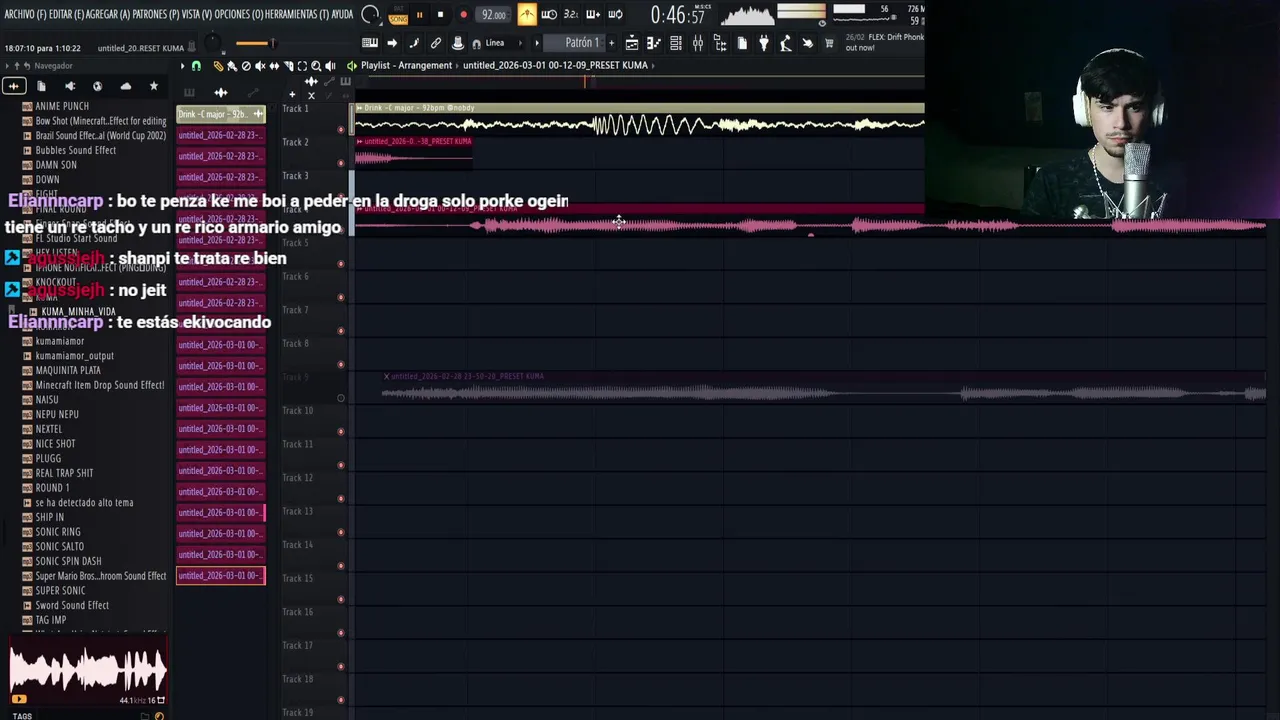This screenshot has height=720, width=1280.
Task: Select the Paint brush tool in Playlist
Action: [x=232, y=66]
